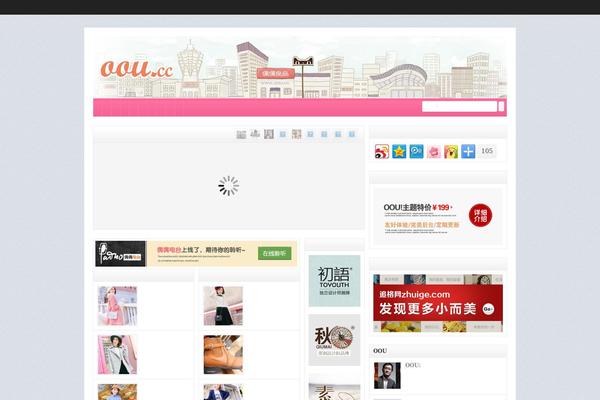Click the green online listen button
This screenshot has width=600, height=400.
(274, 253)
